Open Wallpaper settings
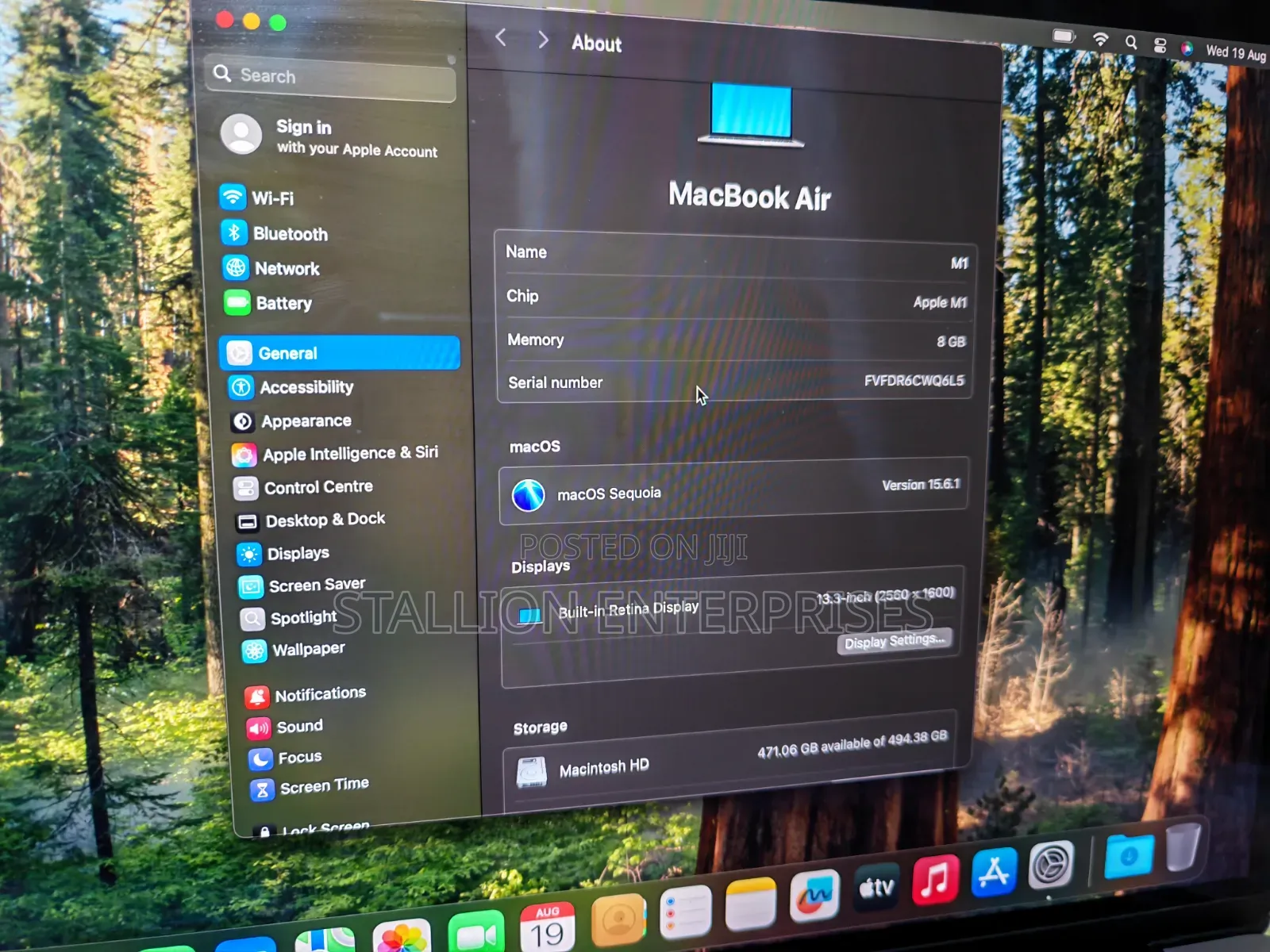 click(x=294, y=650)
